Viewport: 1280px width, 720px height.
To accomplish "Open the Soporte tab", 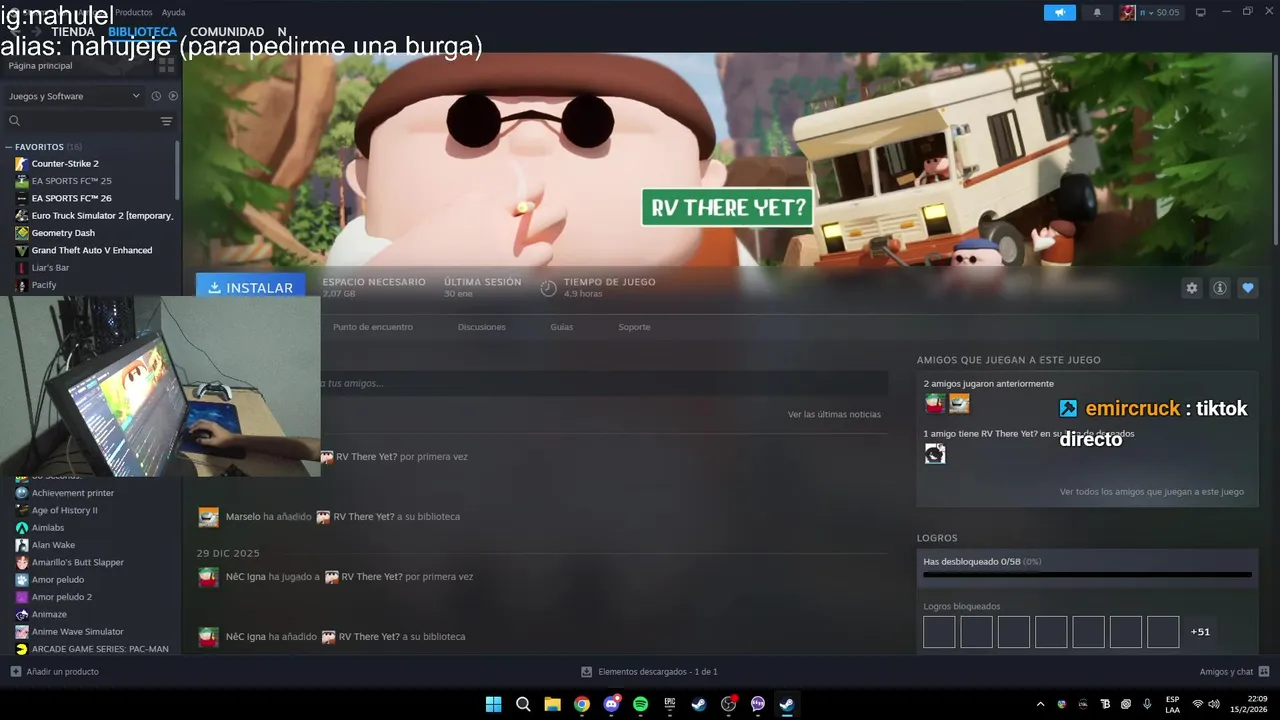I will click(x=634, y=327).
